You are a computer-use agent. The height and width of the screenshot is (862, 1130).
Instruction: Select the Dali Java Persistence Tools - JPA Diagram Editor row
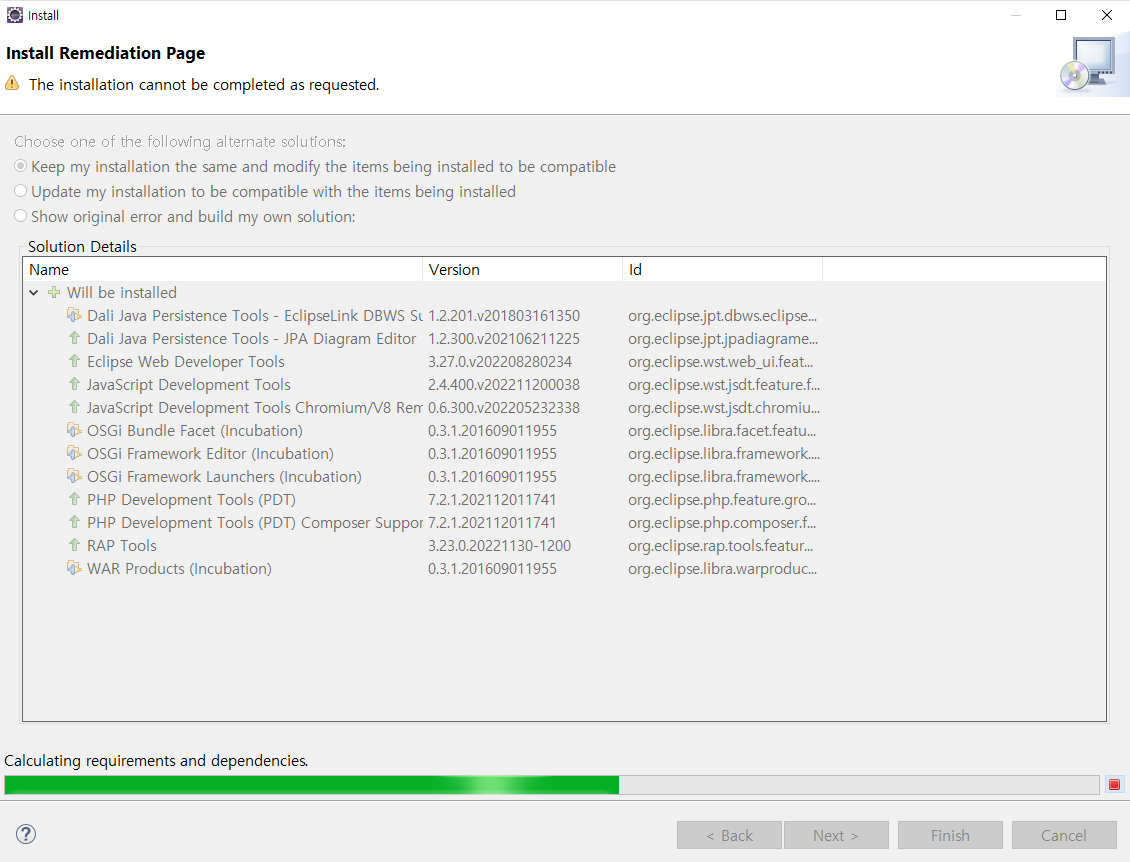click(x=564, y=339)
